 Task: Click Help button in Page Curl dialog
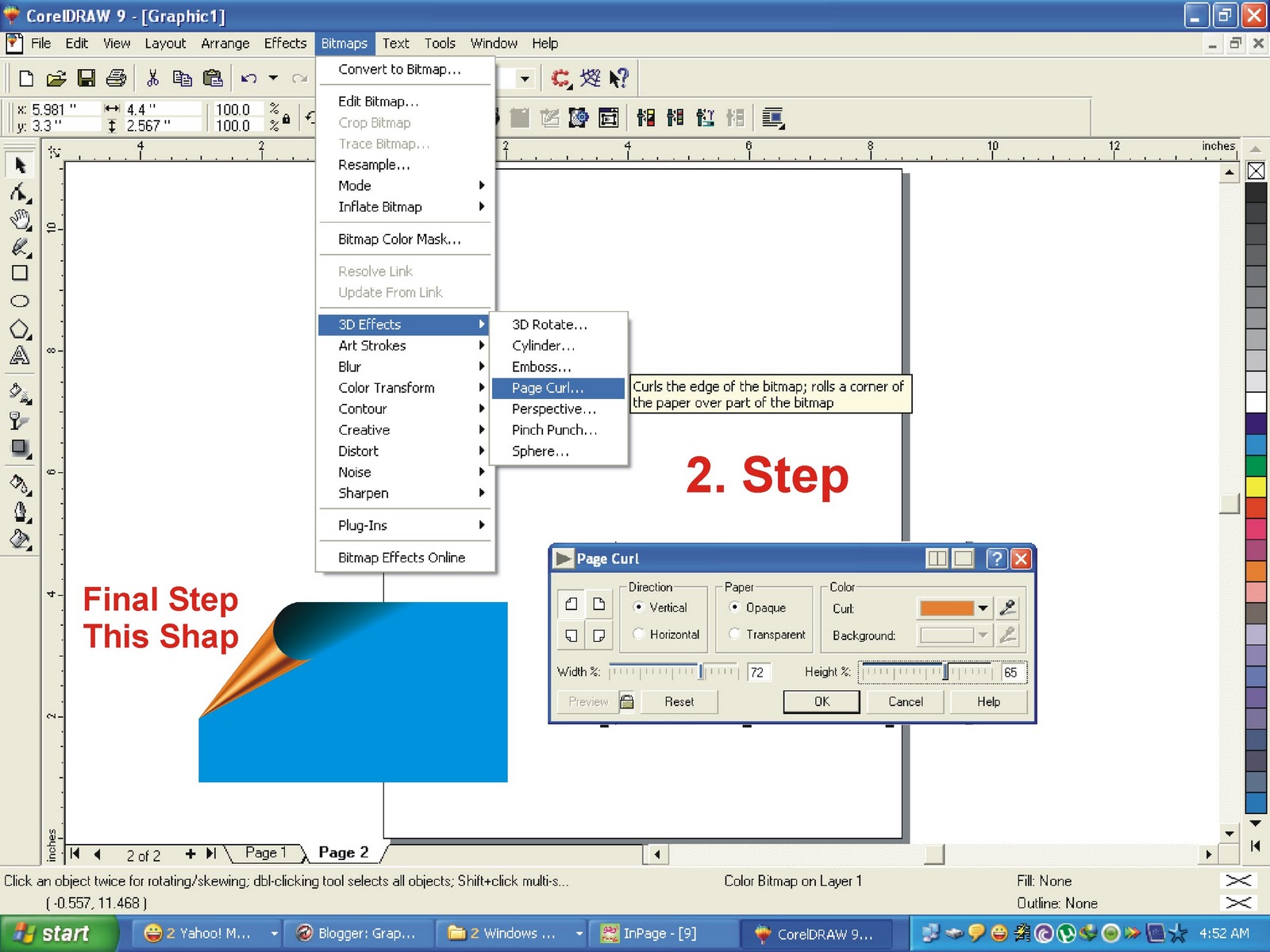(x=988, y=701)
